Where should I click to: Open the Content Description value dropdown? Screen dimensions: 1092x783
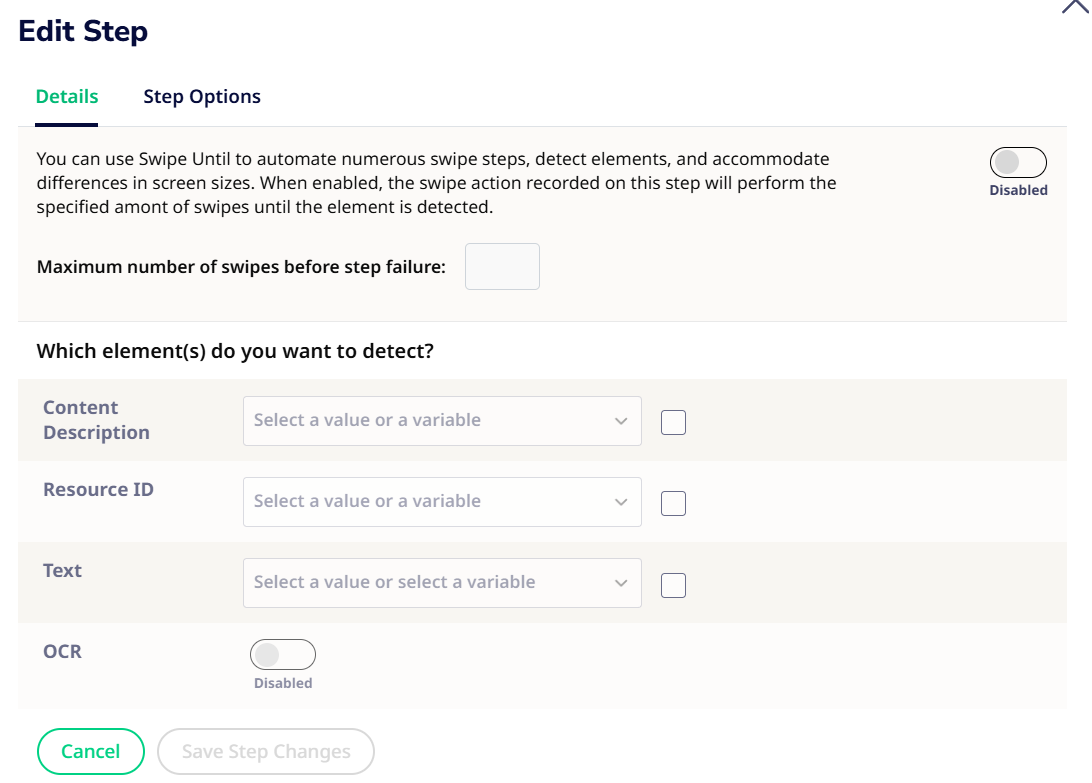442,420
